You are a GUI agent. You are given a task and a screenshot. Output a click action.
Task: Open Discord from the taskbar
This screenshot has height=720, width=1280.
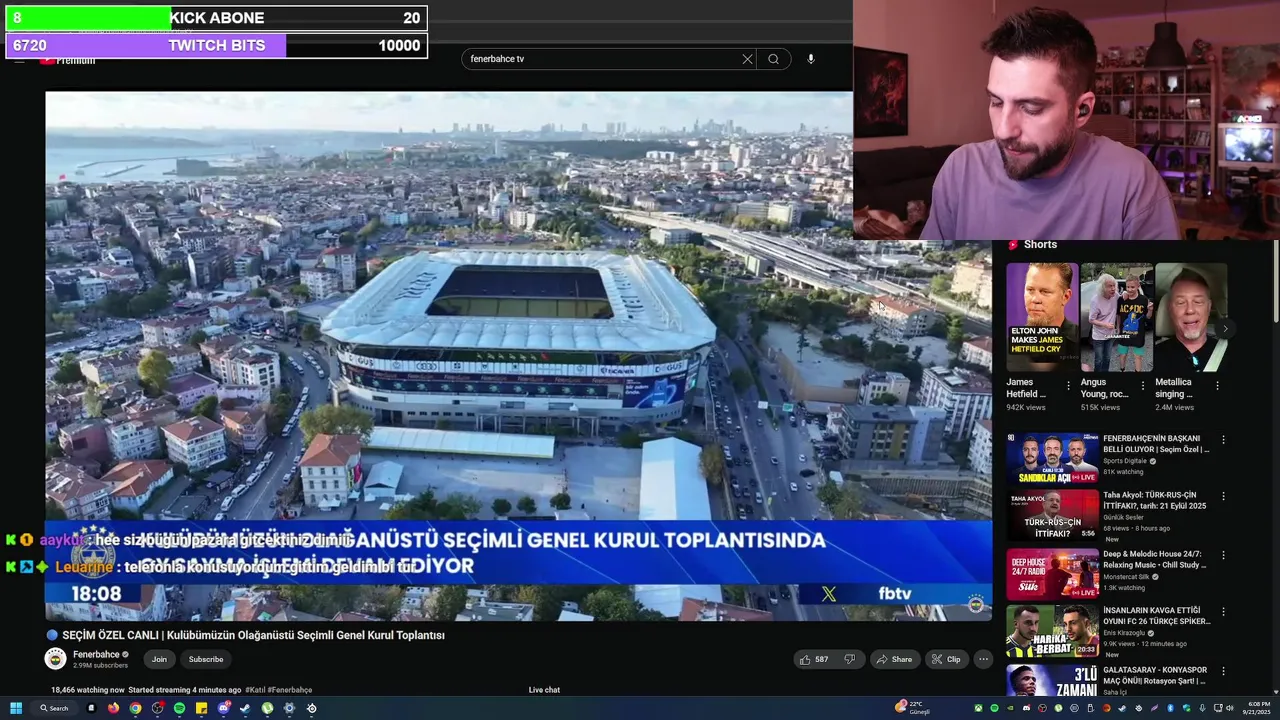coord(223,708)
